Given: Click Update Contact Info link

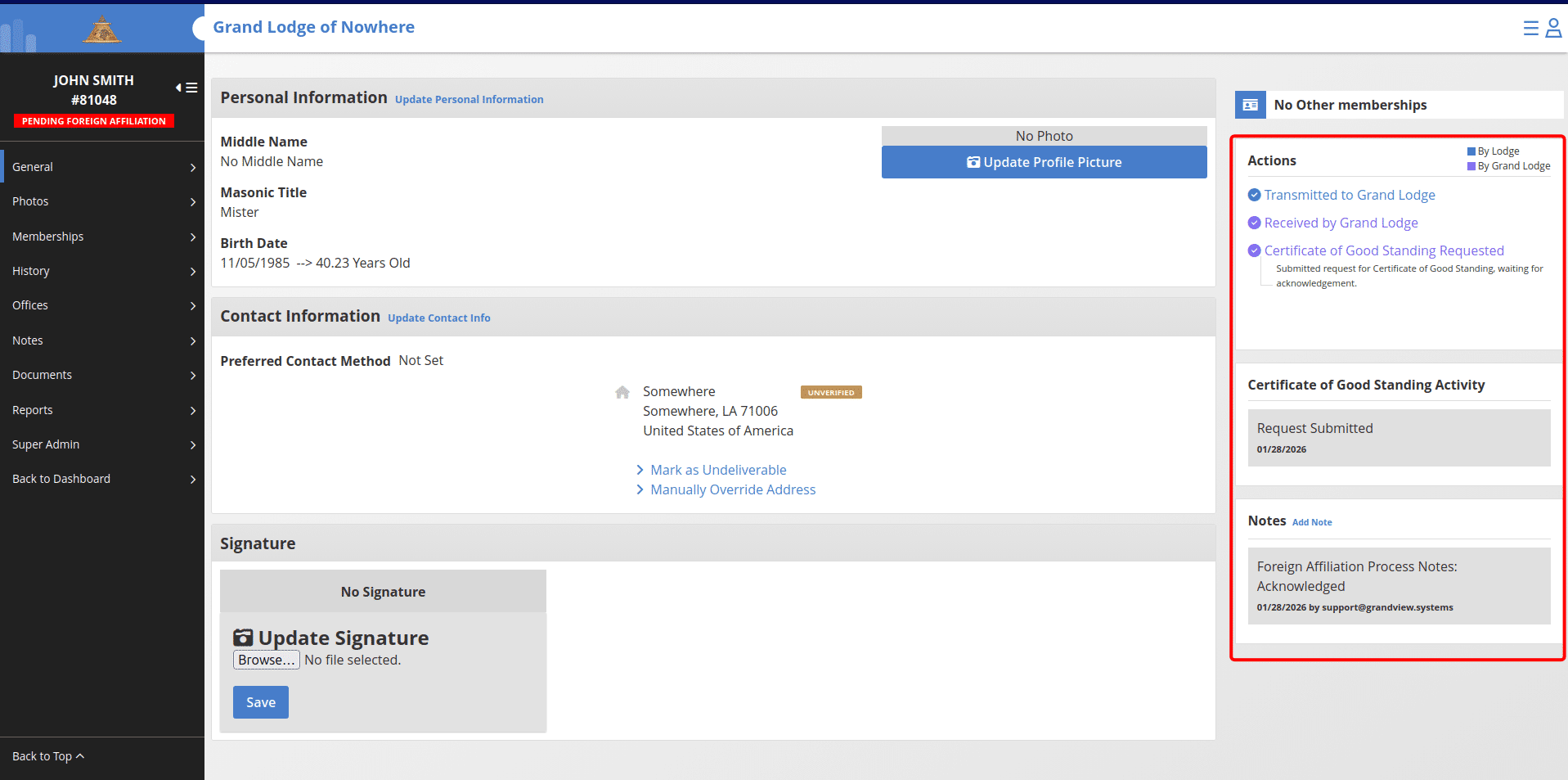Looking at the screenshot, I should [439, 318].
